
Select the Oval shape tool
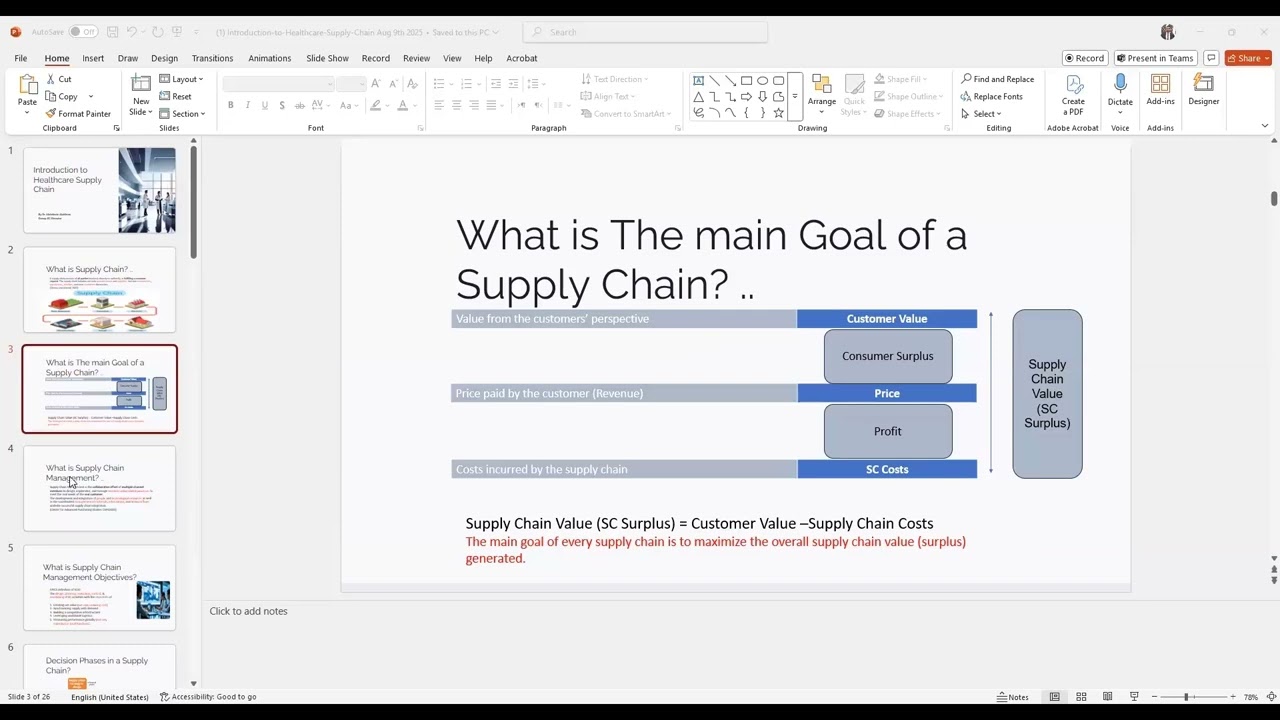762,80
